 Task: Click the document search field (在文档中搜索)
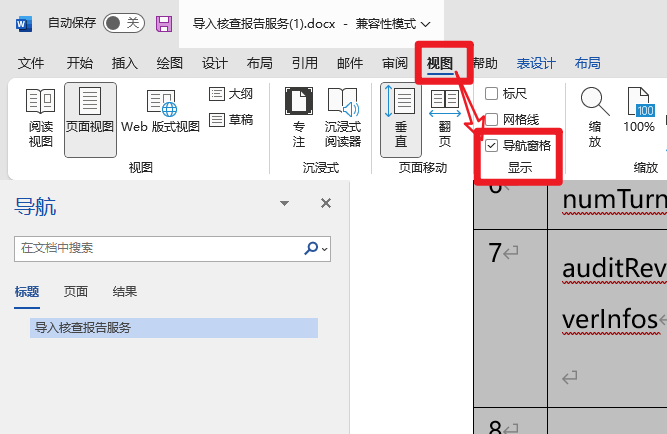coord(160,248)
